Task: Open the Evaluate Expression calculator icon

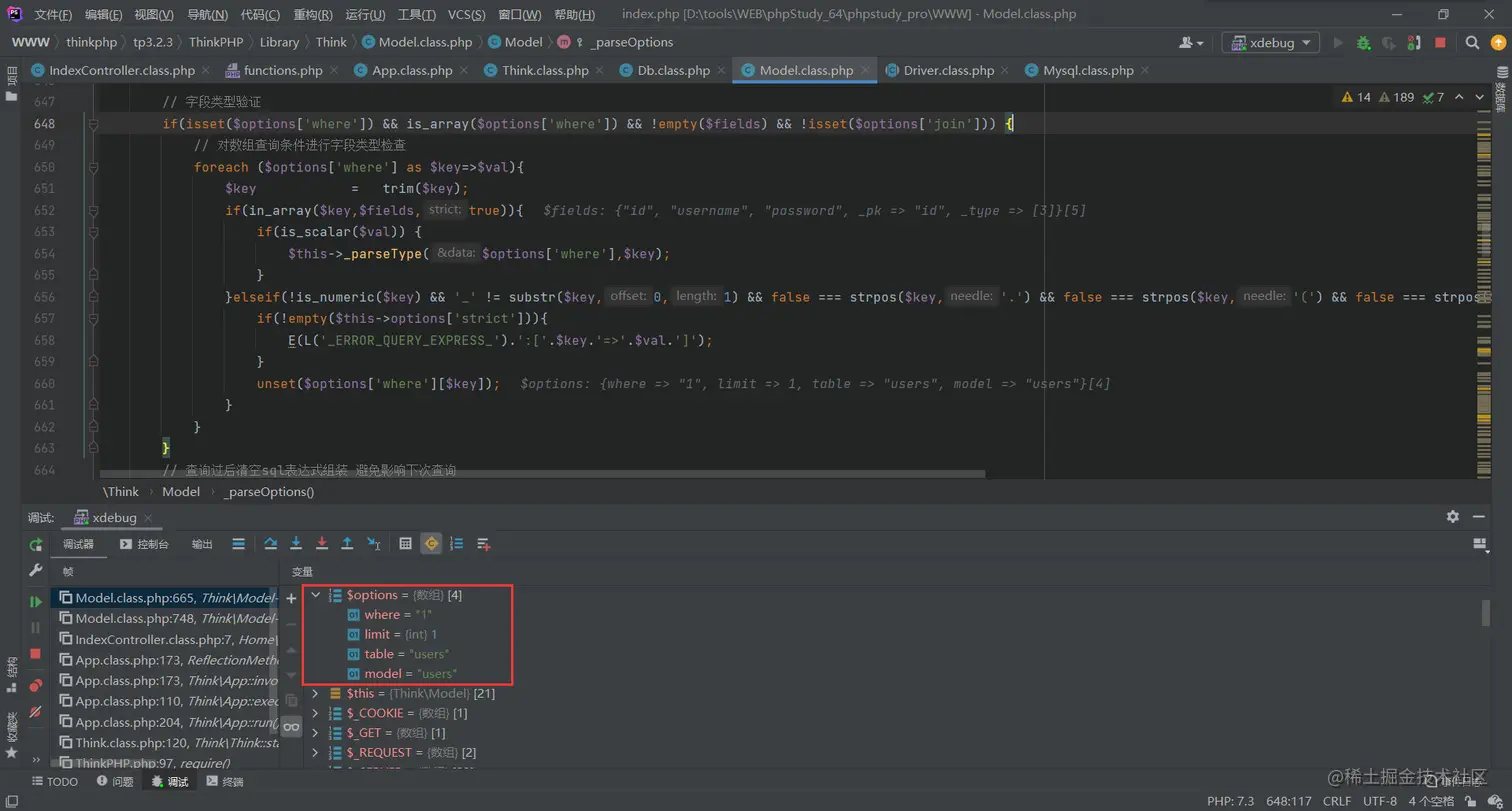Action: click(x=405, y=544)
